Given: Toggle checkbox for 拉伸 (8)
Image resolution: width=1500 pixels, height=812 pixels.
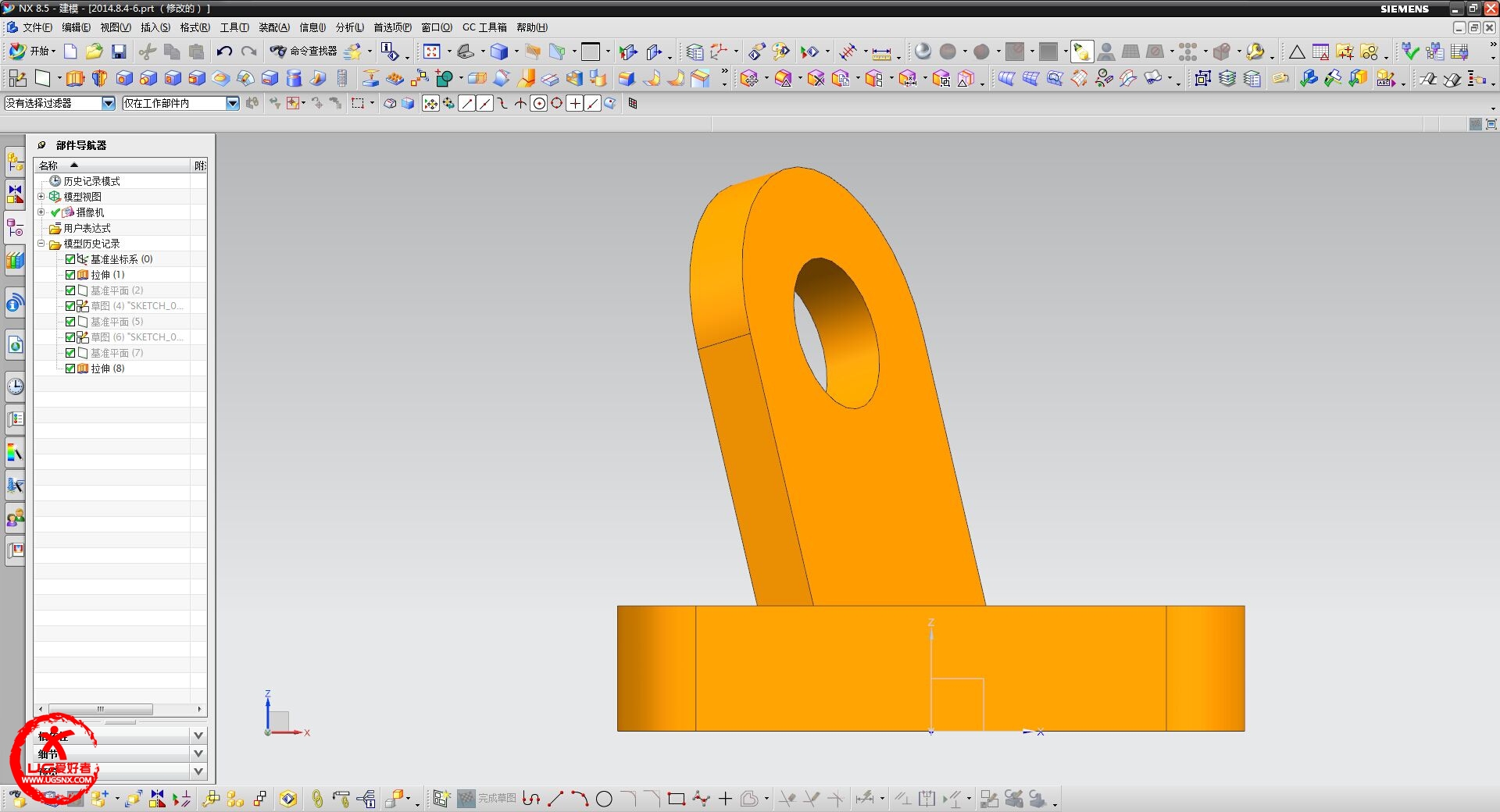Looking at the screenshot, I should click(x=70, y=369).
